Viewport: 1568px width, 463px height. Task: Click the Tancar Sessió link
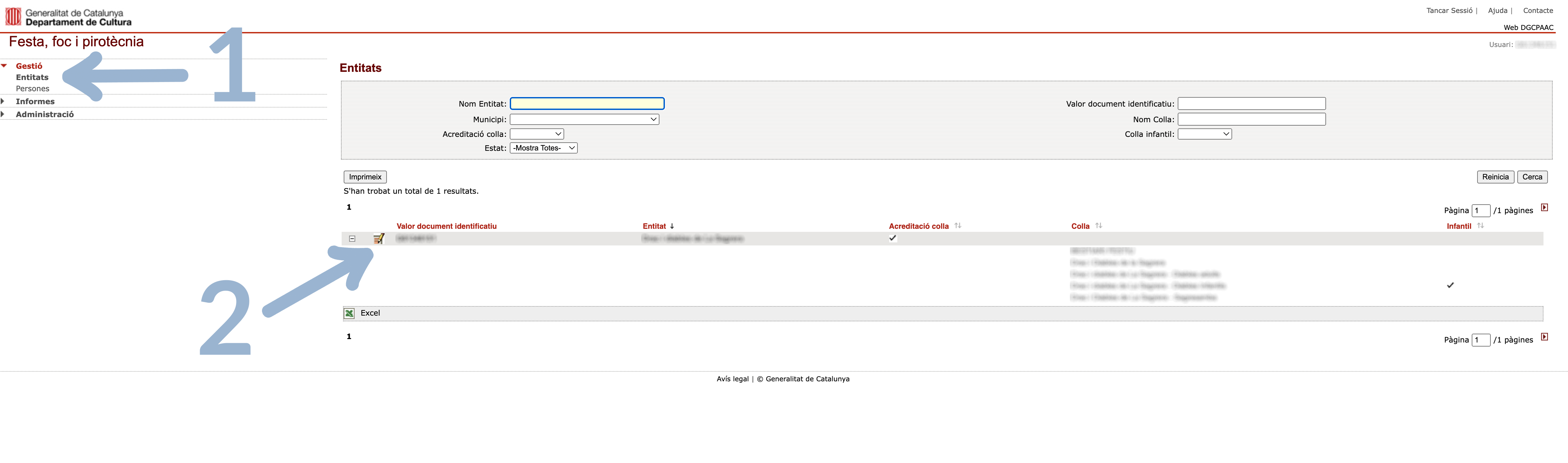point(1449,10)
